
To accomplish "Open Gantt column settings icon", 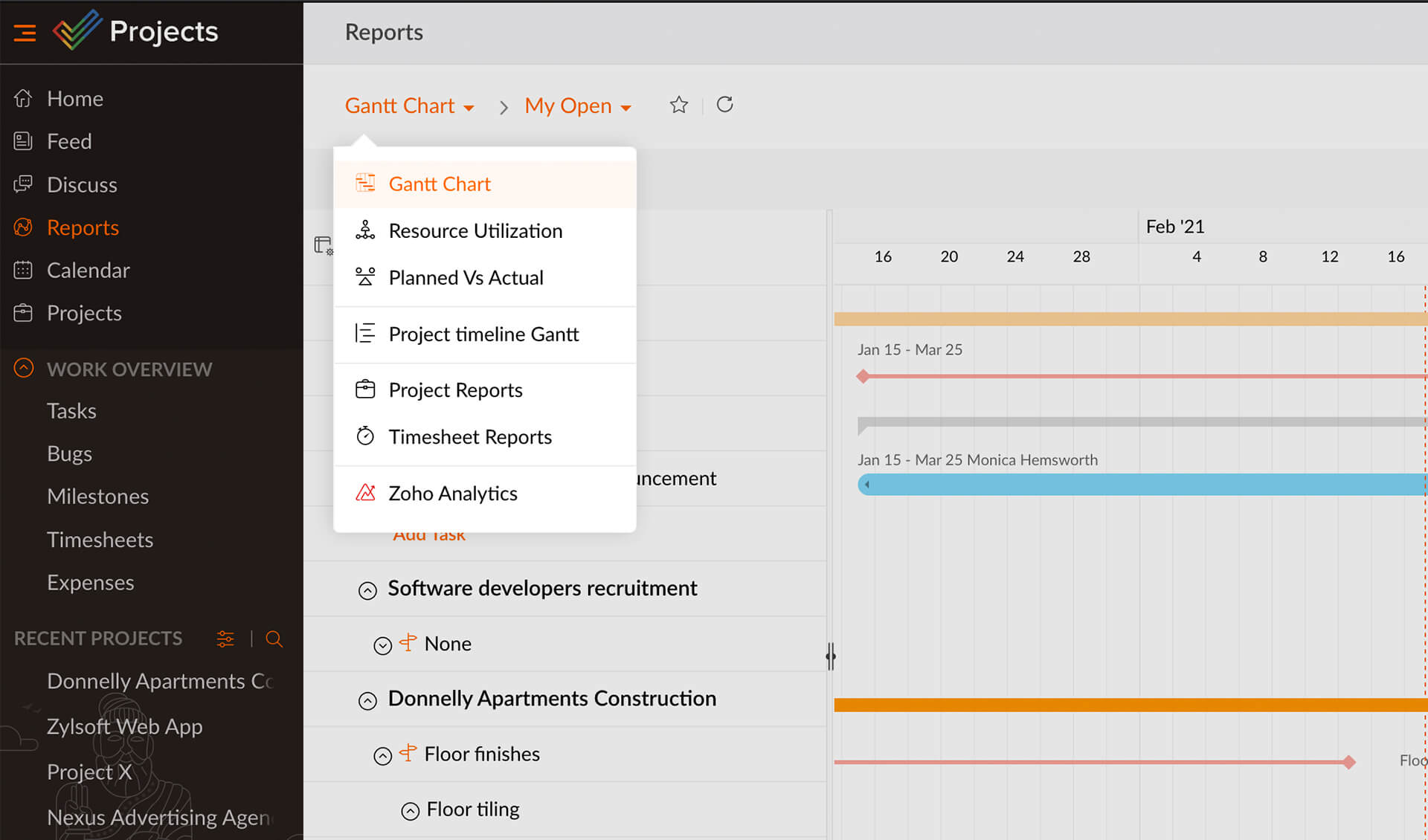I will click(323, 245).
